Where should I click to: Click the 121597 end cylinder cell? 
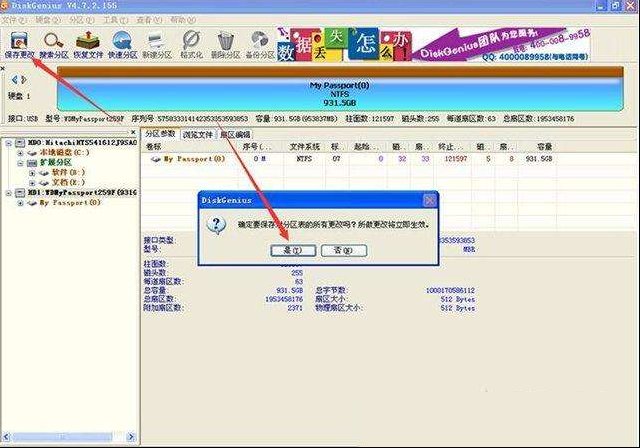coord(456,159)
